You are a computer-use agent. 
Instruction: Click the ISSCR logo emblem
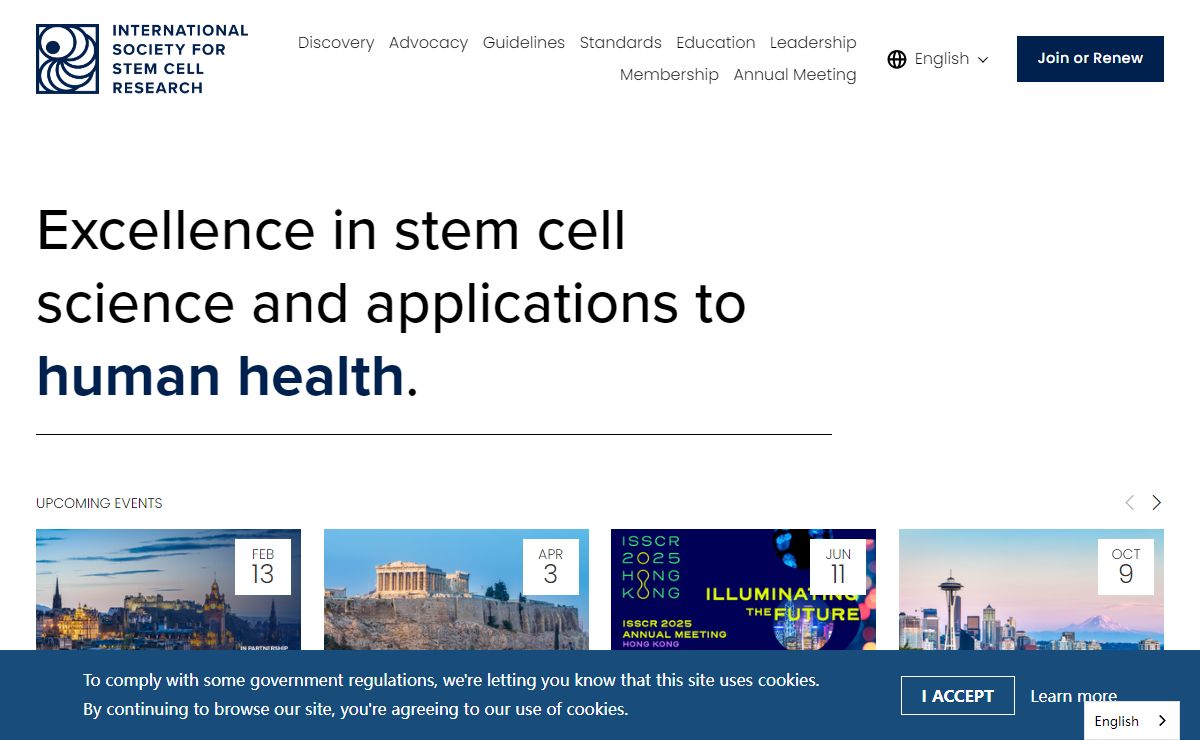[67, 59]
